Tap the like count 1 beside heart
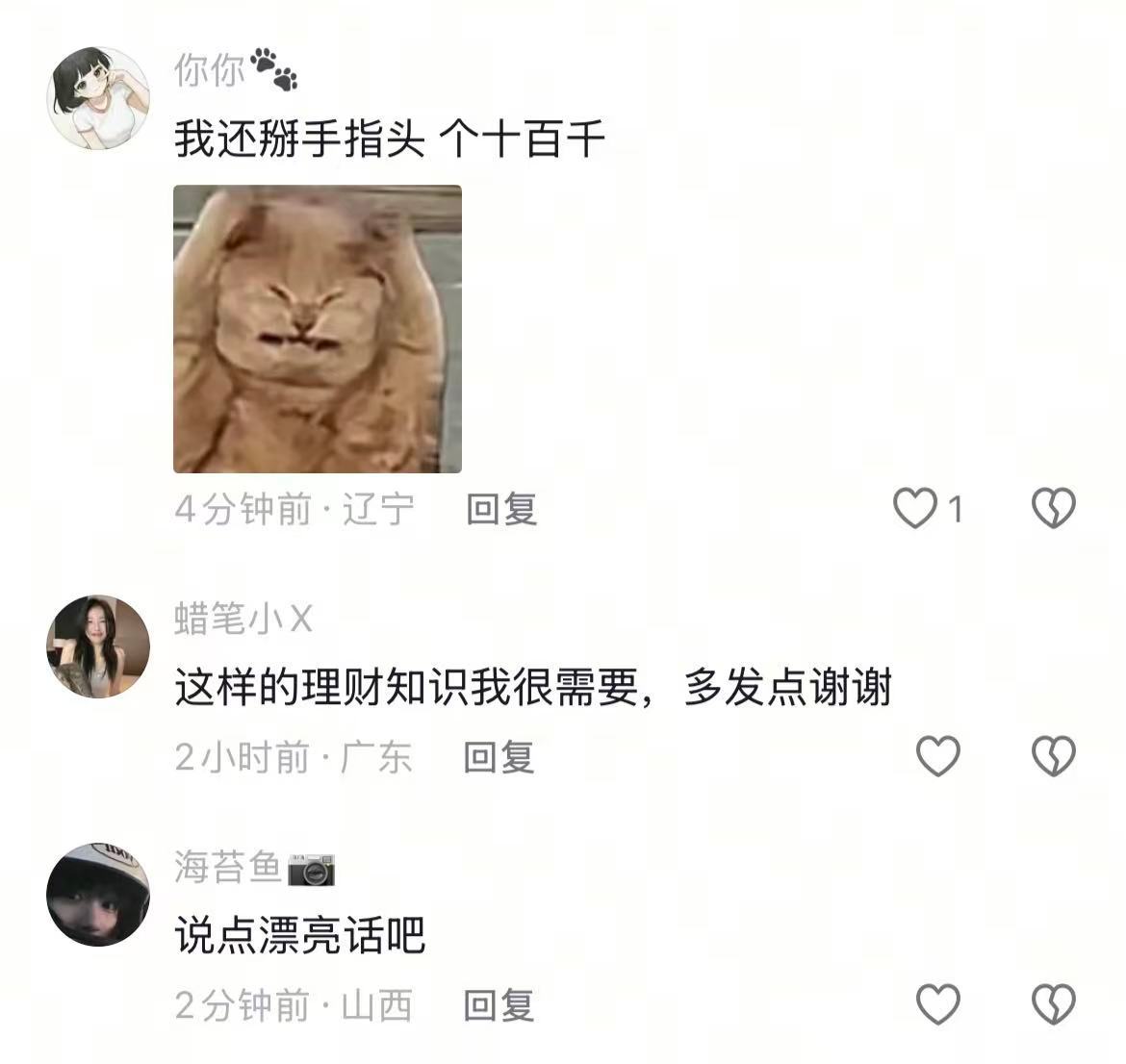1126x1064 pixels. [955, 510]
